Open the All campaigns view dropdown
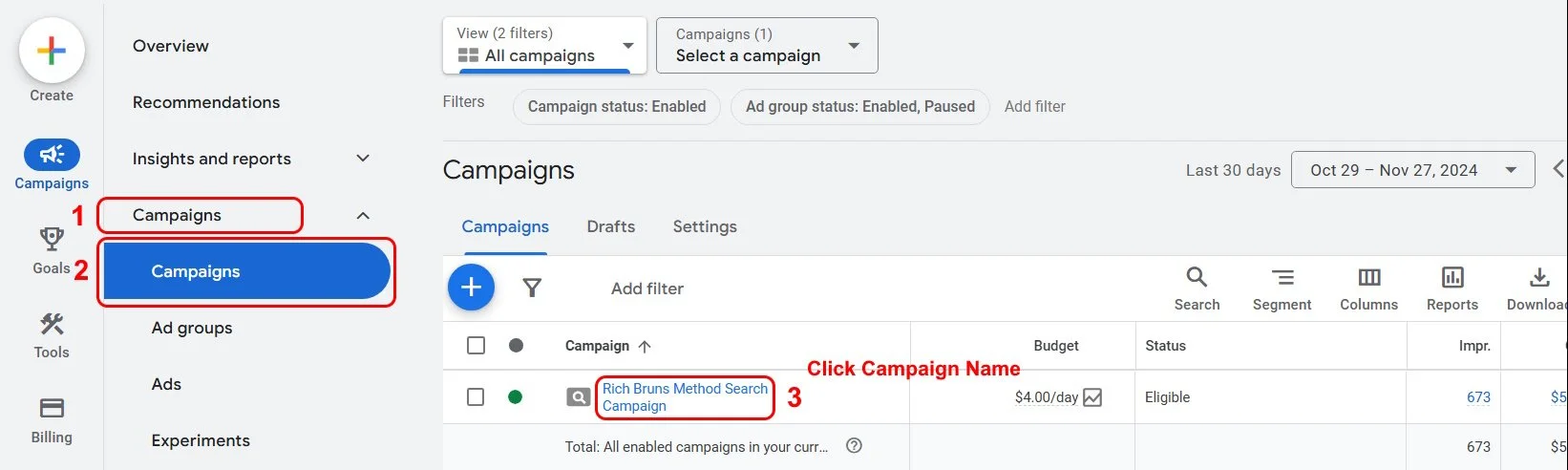Screen dimensions: 1568x470 coord(544,46)
